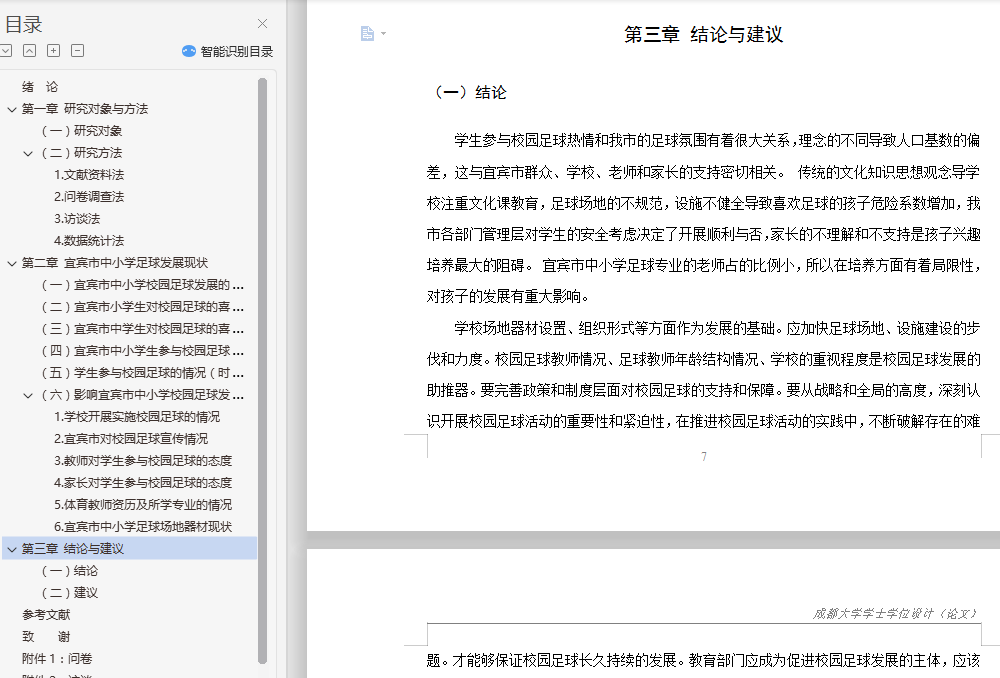
Task: Jump to 绪 论 in the outline
Action: tap(40, 87)
